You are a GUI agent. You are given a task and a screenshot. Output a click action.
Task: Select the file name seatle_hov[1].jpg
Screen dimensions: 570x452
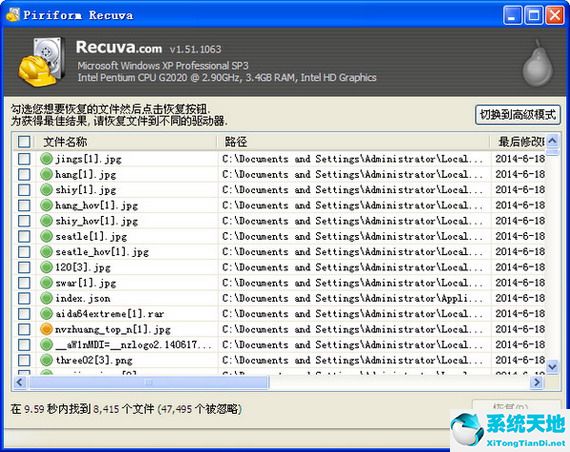[x=102, y=252]
